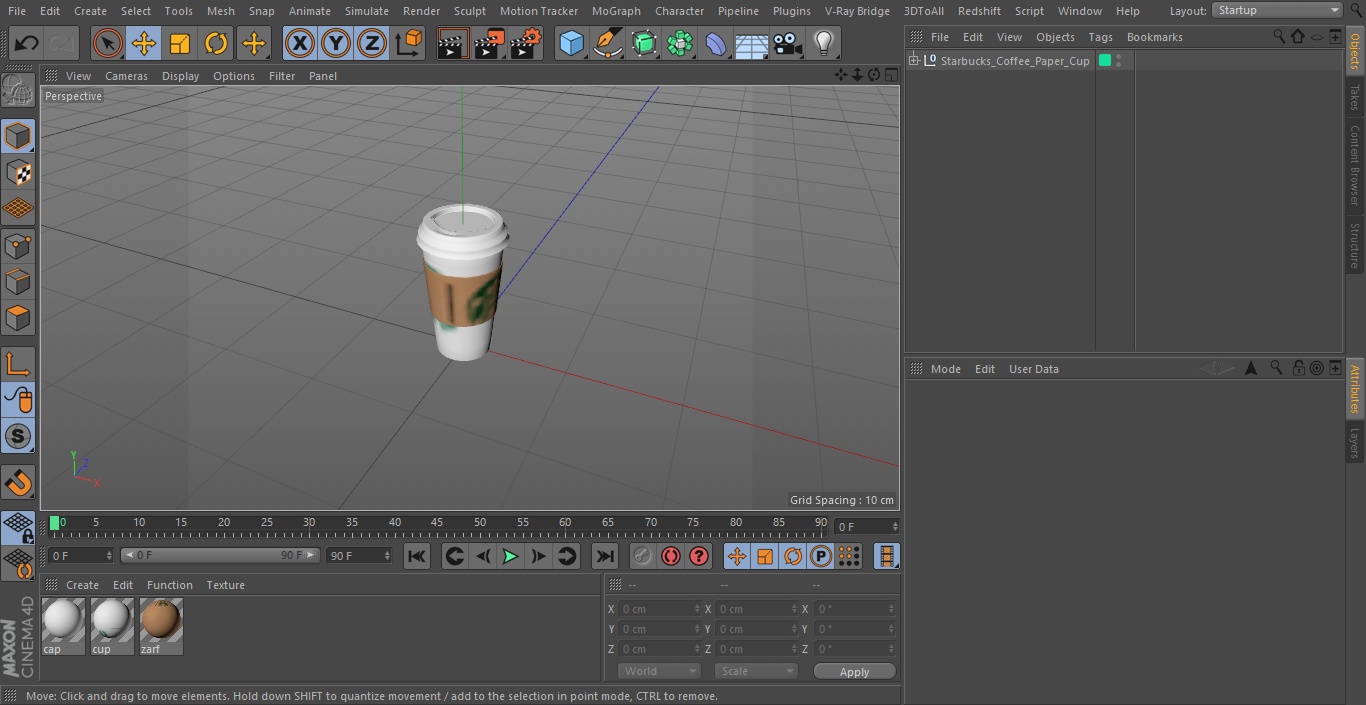1366x705 pixels.
Task: Open the Sculpt menu
Action: (469, 11)
